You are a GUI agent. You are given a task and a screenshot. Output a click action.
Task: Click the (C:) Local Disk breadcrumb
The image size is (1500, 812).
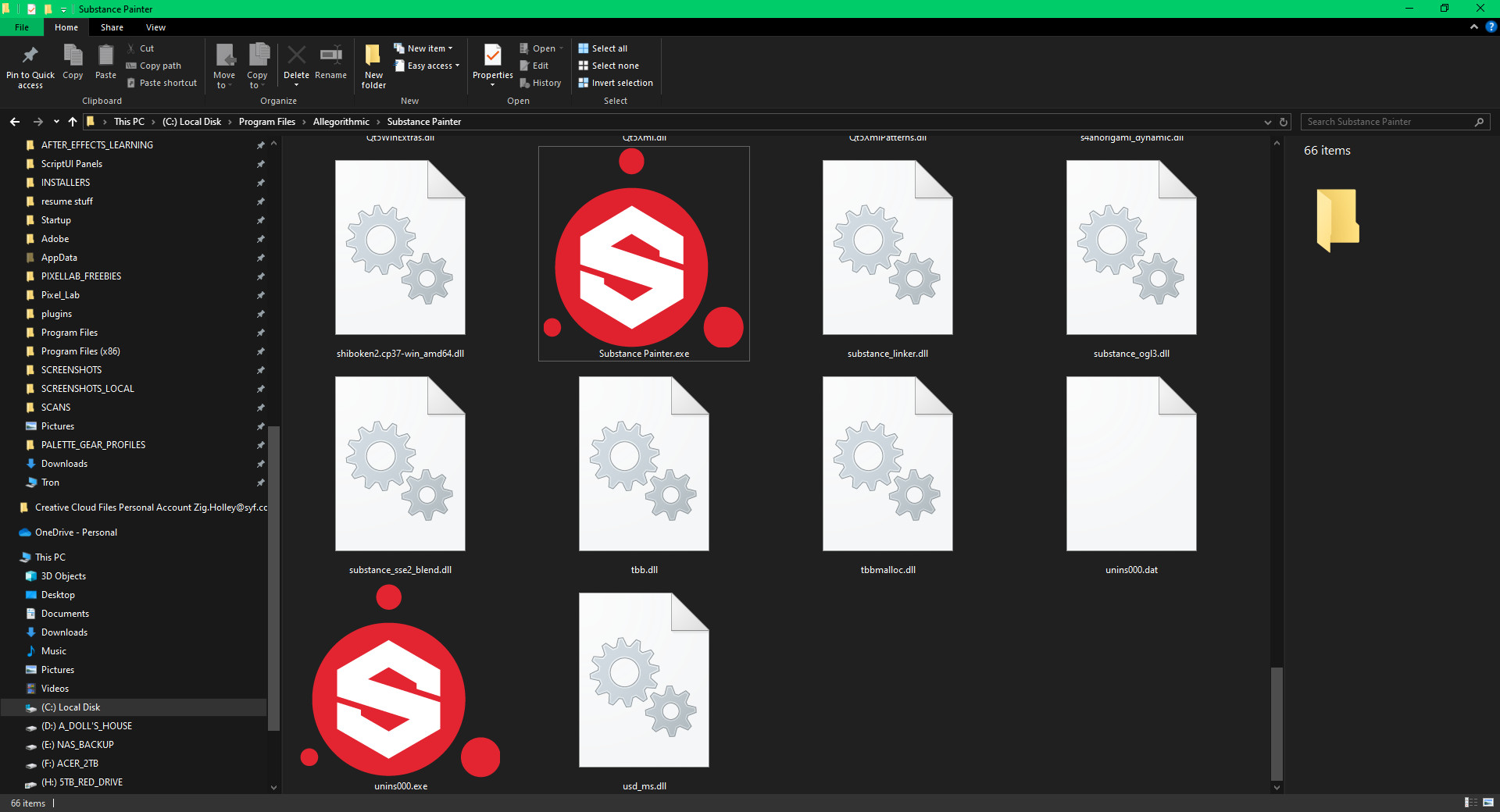[x=192, y=122]
